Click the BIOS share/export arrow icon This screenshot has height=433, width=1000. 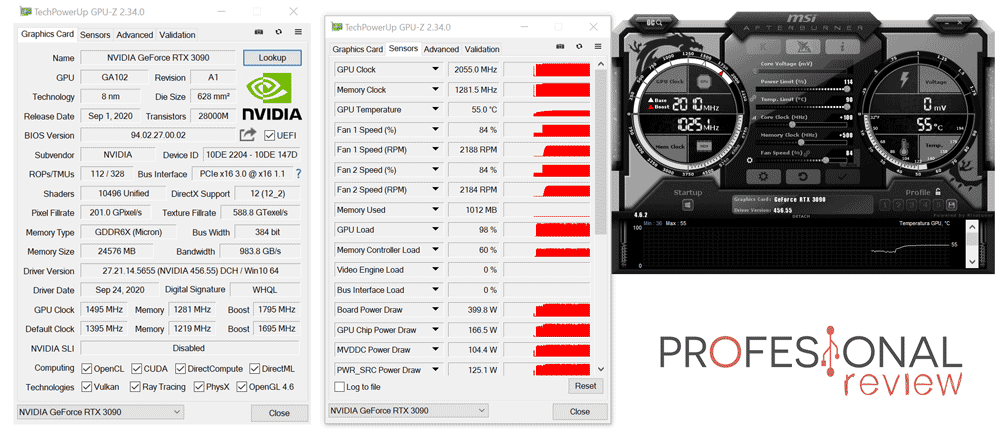click(x=247, y=135)
